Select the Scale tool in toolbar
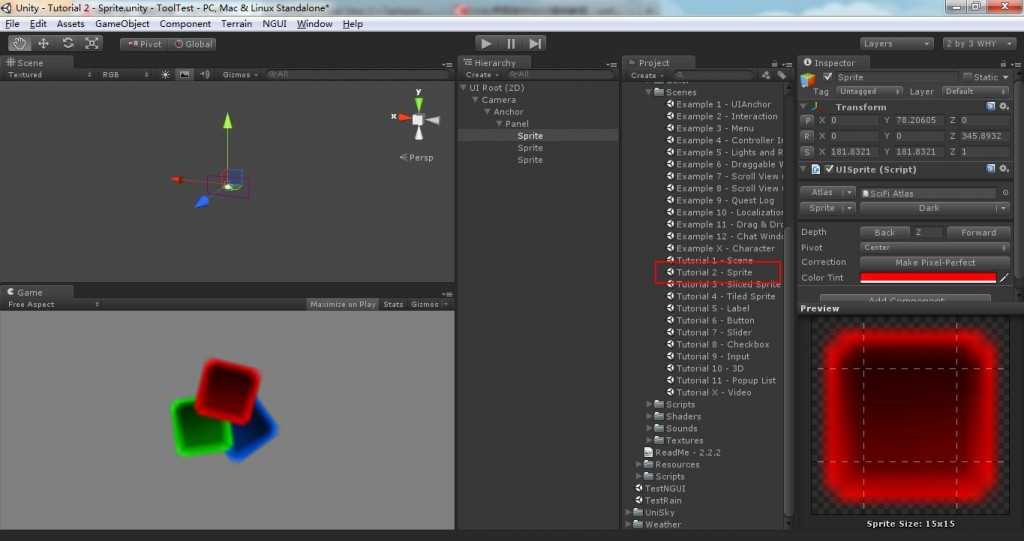Viewport: 1024px width, 541px height. click(91, 44)
